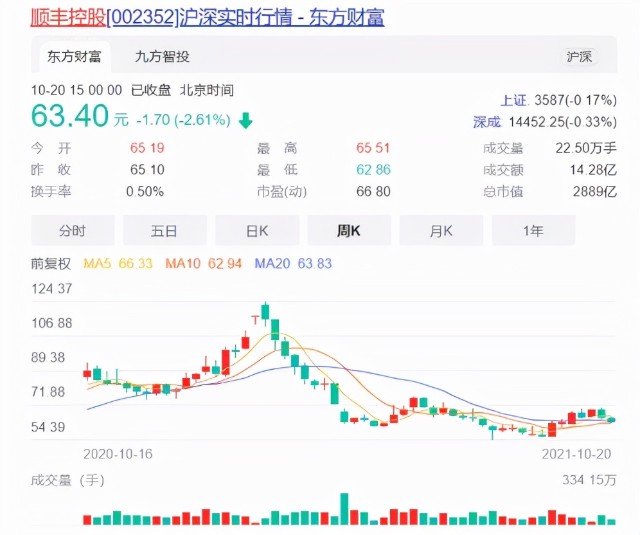The width and height of the screenshot is (640, 535).
Task: Click the 334.15万 volume scale value
Action: pos(589,480)
